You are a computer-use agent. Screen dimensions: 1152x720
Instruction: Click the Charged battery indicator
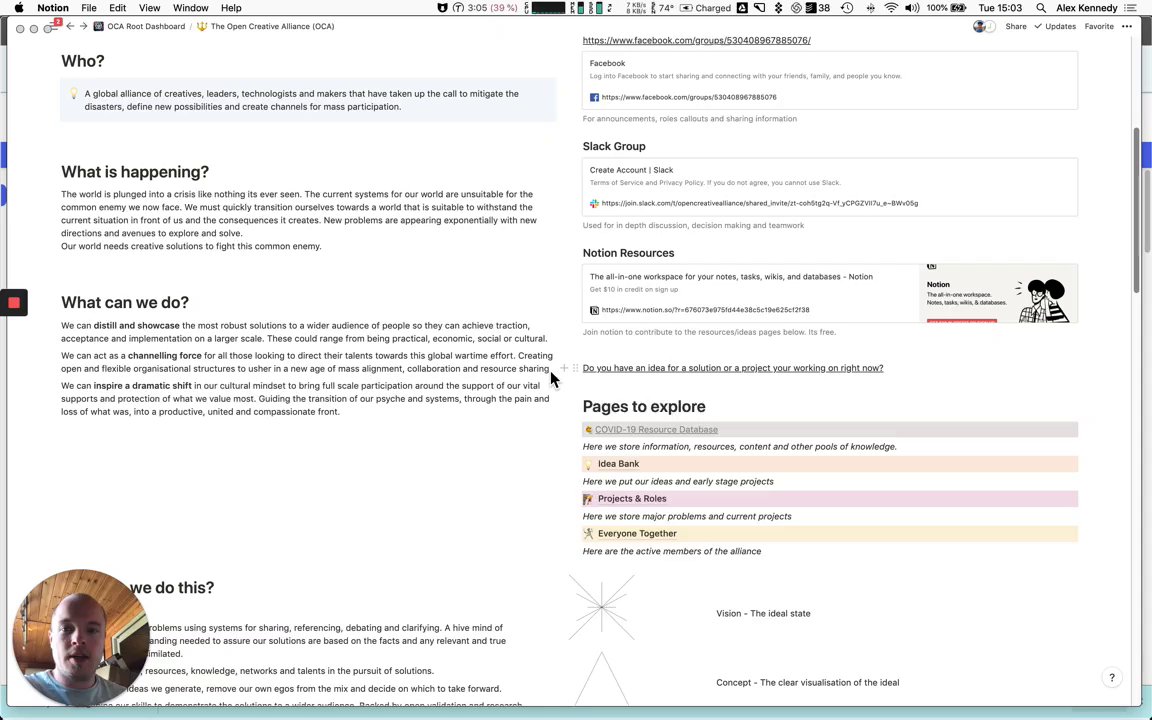click(x=705, y=8)
